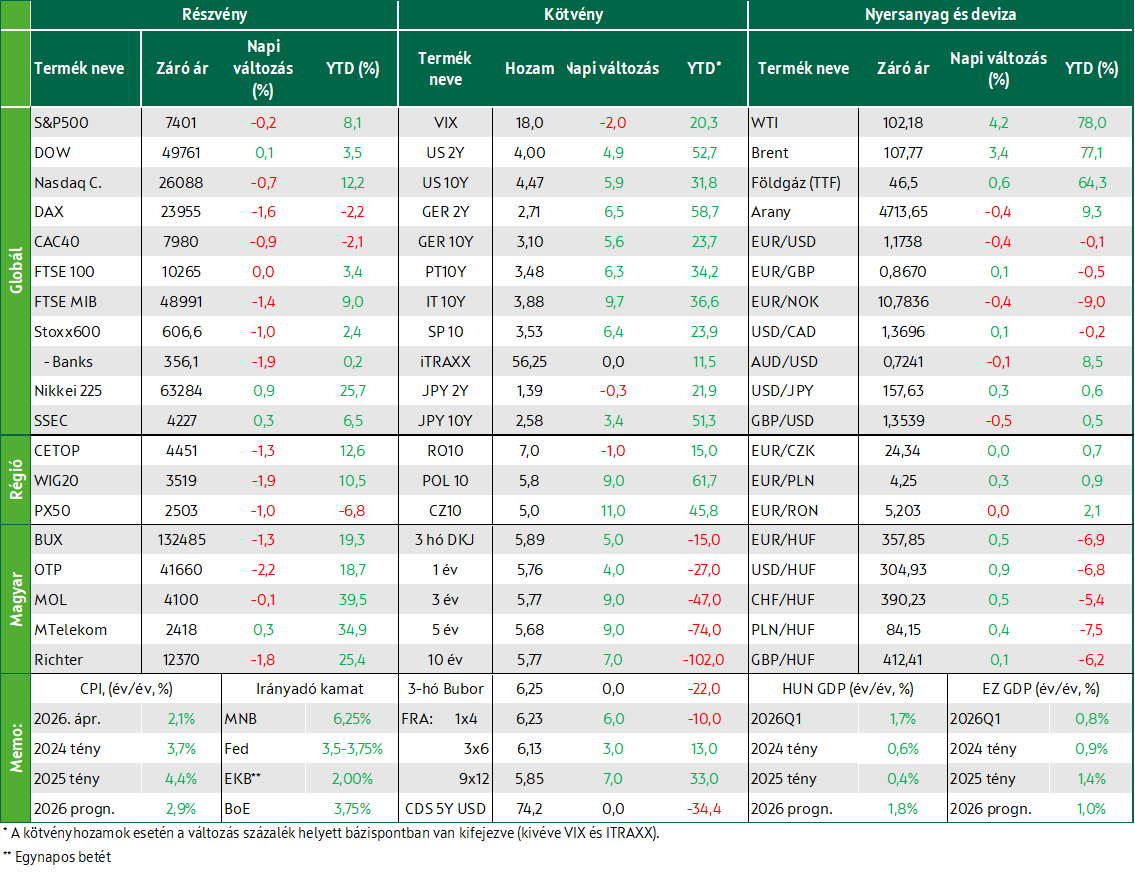The image size is (1135, 872).
Task: Click the Régió side label
Action: pyautogui.click(x=15, y=480)
